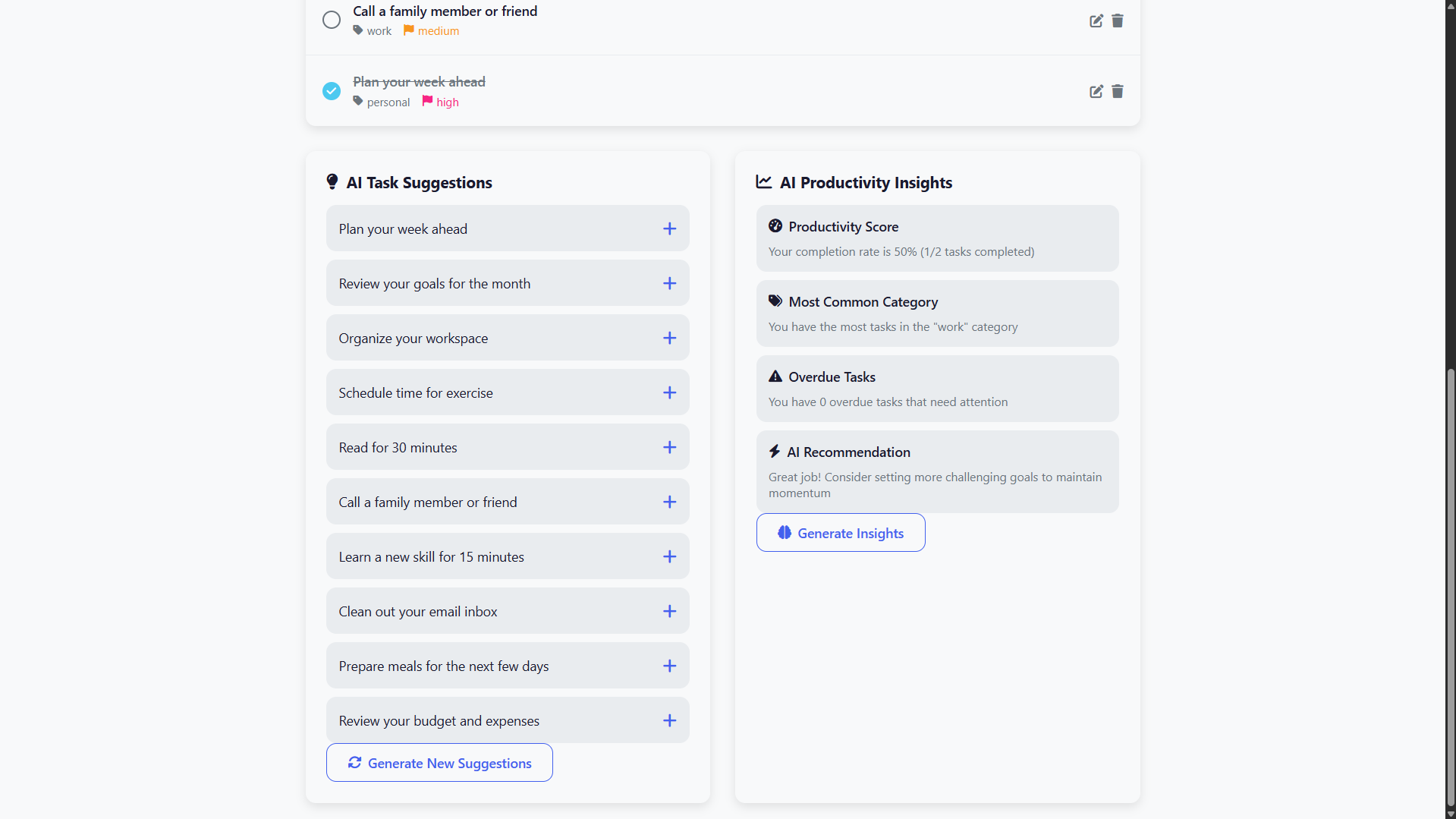Delete the "Plan your week ahead" task
Image resolution: width=1456 pixels, height=819 pixels.
pos(1117,91)
